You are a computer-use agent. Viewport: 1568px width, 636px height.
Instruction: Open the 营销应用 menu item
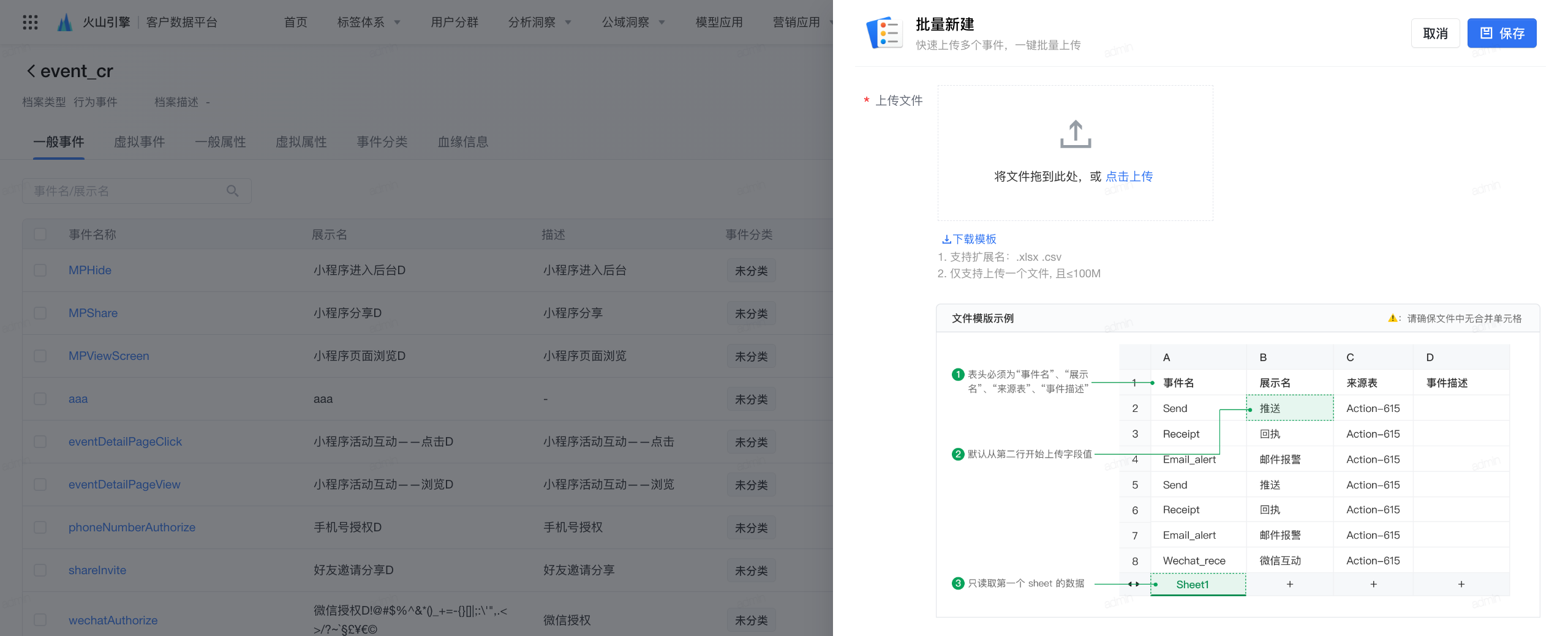796,23
